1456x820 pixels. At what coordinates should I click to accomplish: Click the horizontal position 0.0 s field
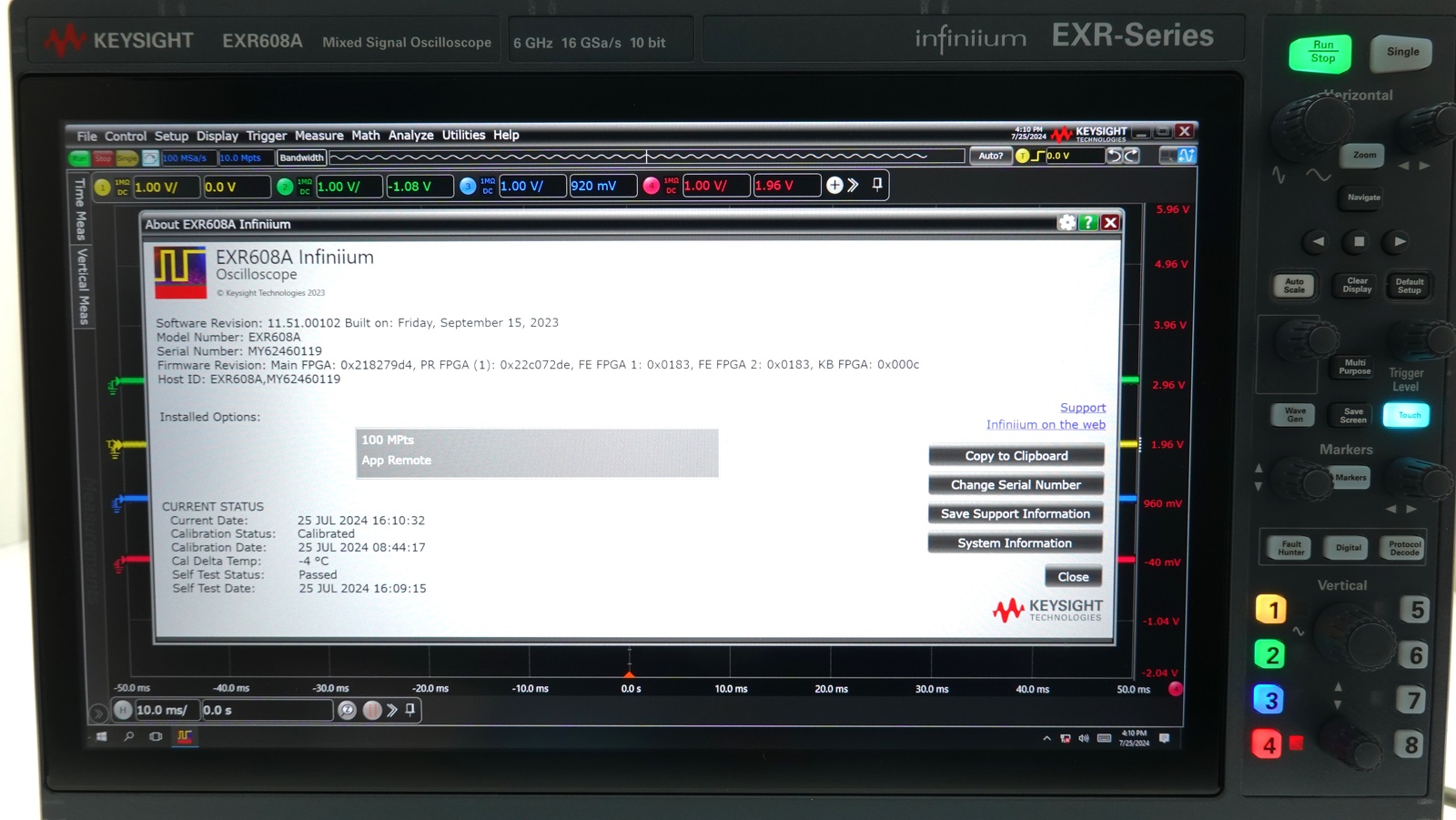coord(267,710)
